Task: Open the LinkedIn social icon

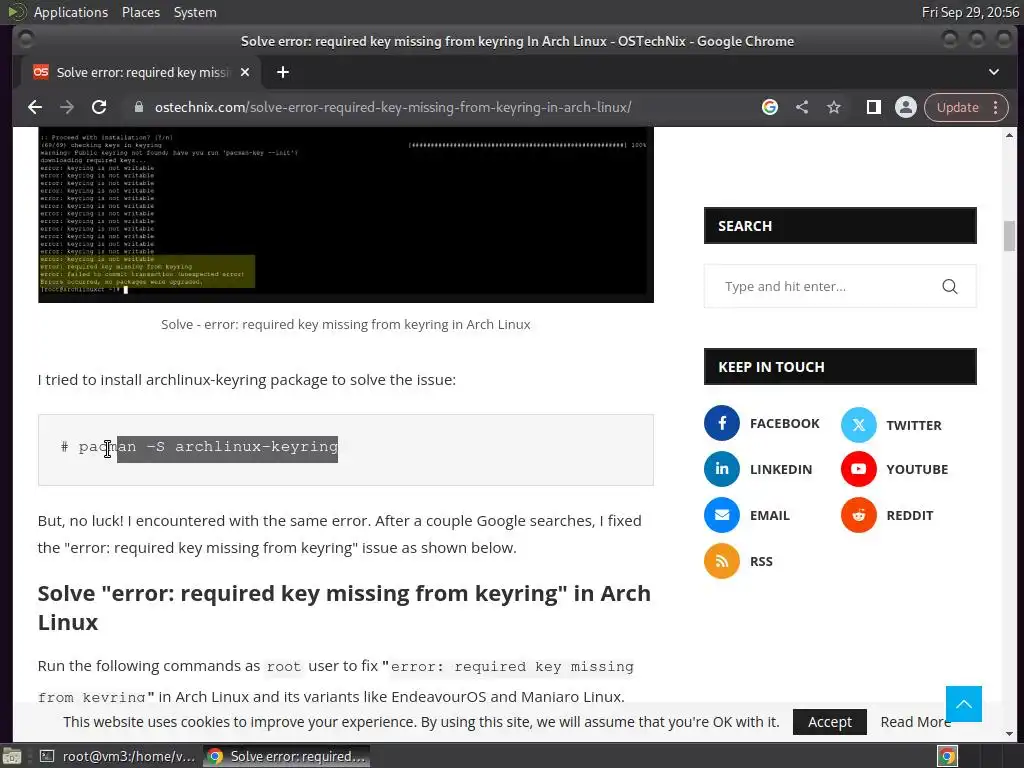Action: [722, 469]
